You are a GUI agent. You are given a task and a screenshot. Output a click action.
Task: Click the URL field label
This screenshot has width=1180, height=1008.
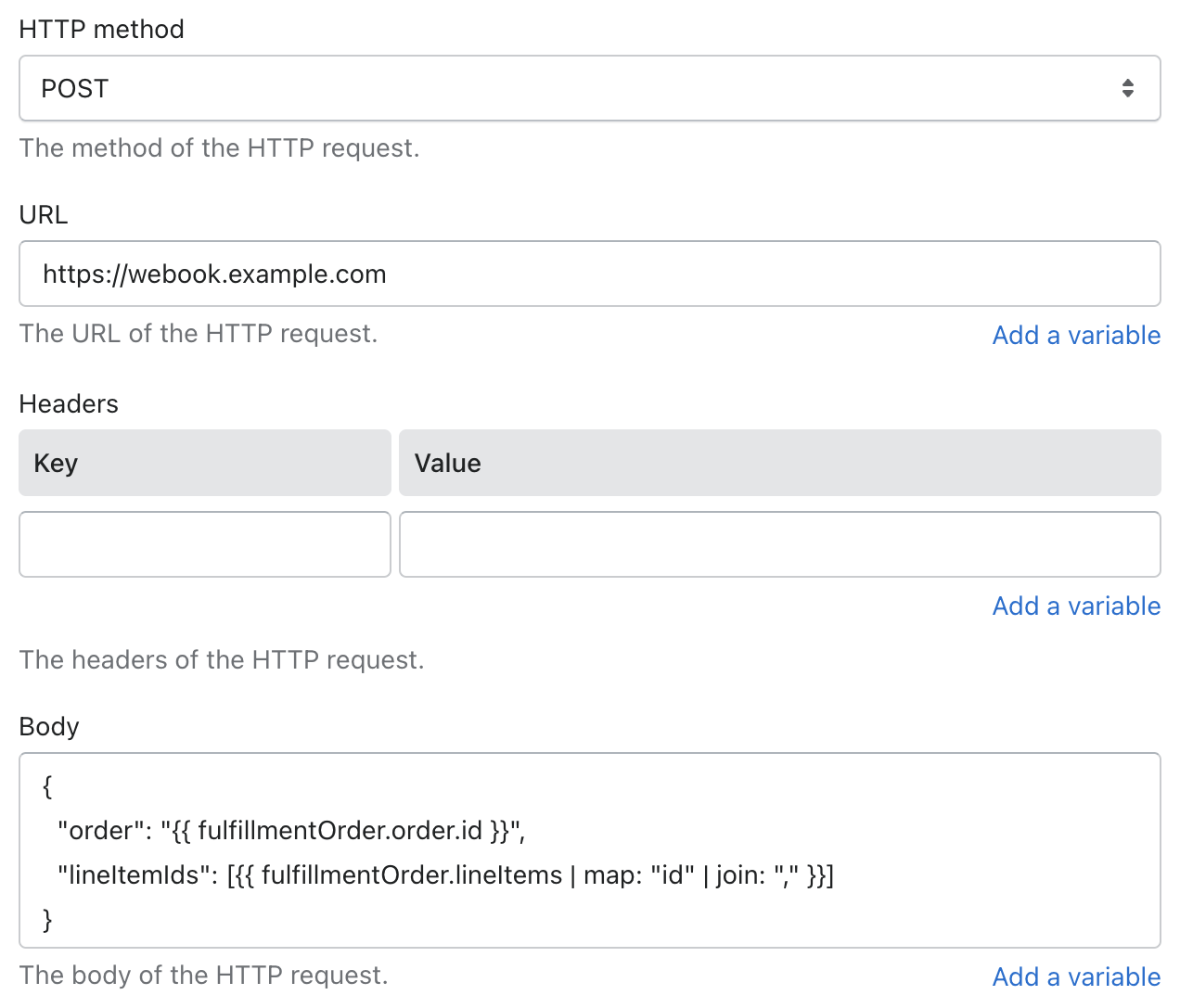(44, 215)
